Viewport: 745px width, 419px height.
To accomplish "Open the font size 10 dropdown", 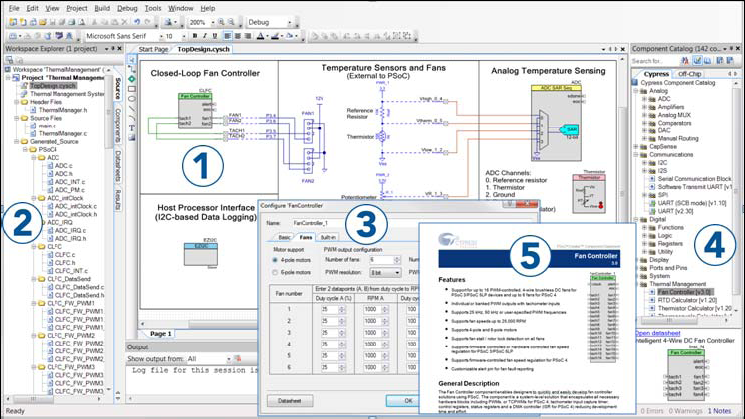I will coord(184,36).
